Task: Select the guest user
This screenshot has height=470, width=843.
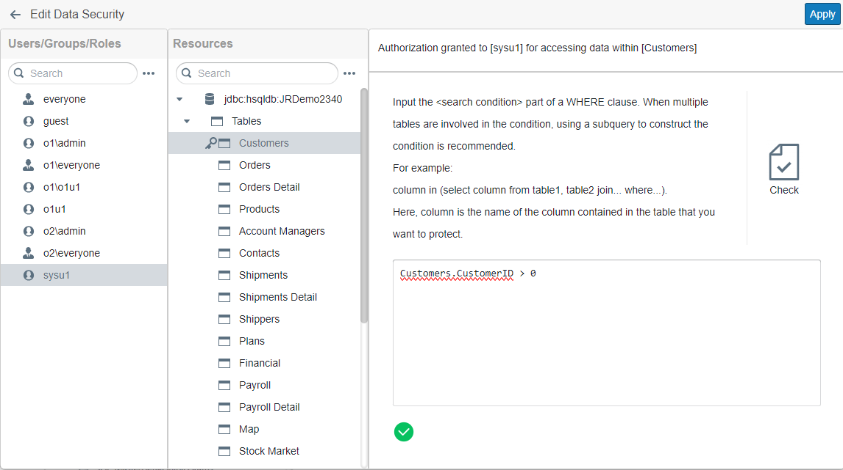Action: 56,121
